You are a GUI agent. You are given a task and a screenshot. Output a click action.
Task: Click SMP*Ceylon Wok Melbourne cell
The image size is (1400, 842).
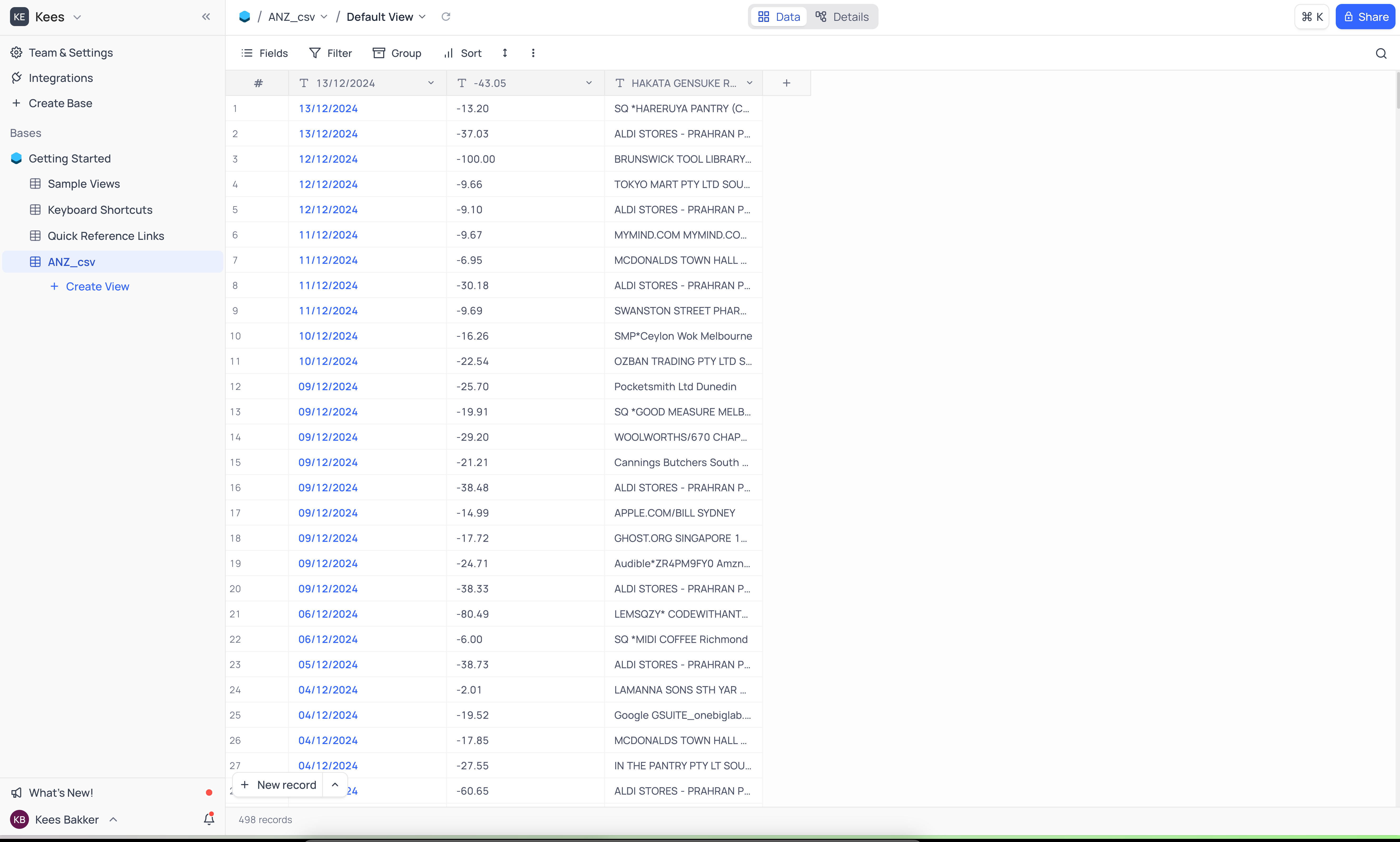683,336
